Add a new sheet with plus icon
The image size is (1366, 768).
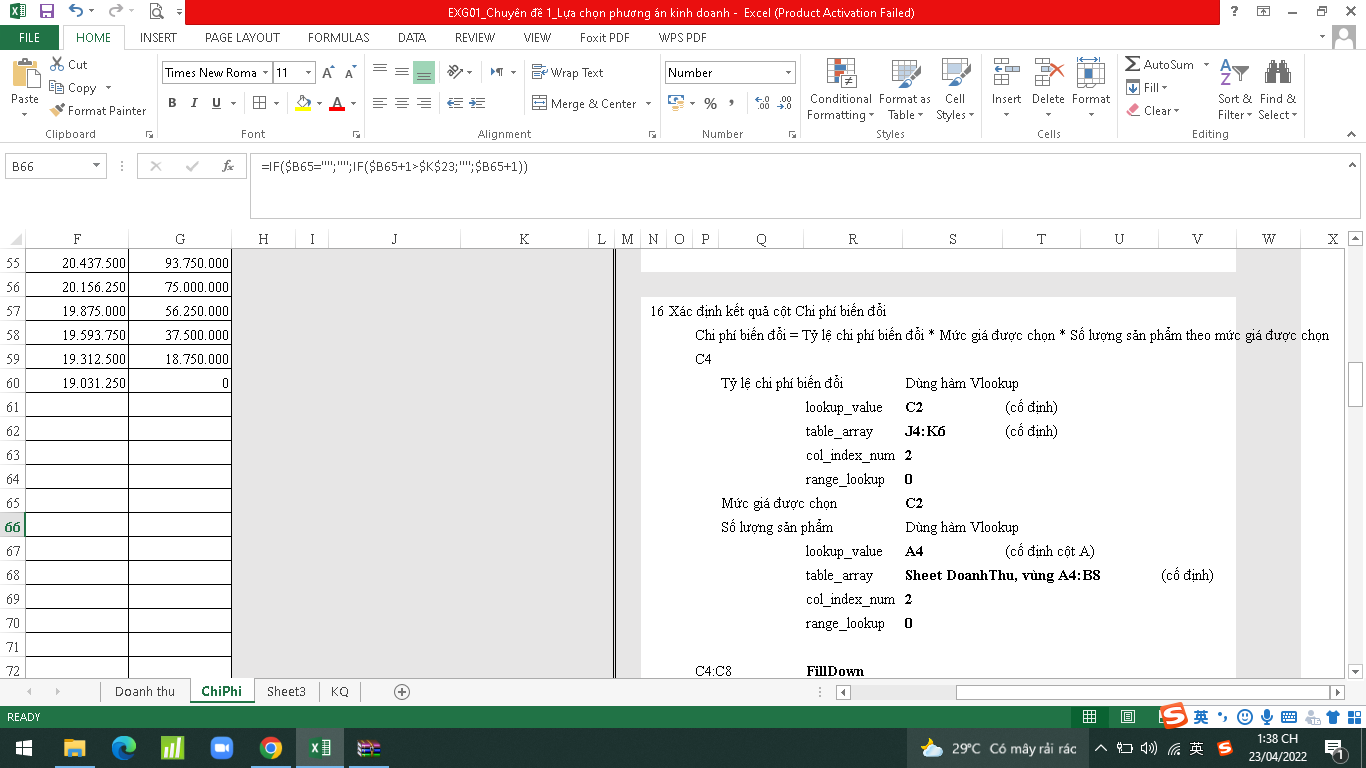(x=402, y=691)
